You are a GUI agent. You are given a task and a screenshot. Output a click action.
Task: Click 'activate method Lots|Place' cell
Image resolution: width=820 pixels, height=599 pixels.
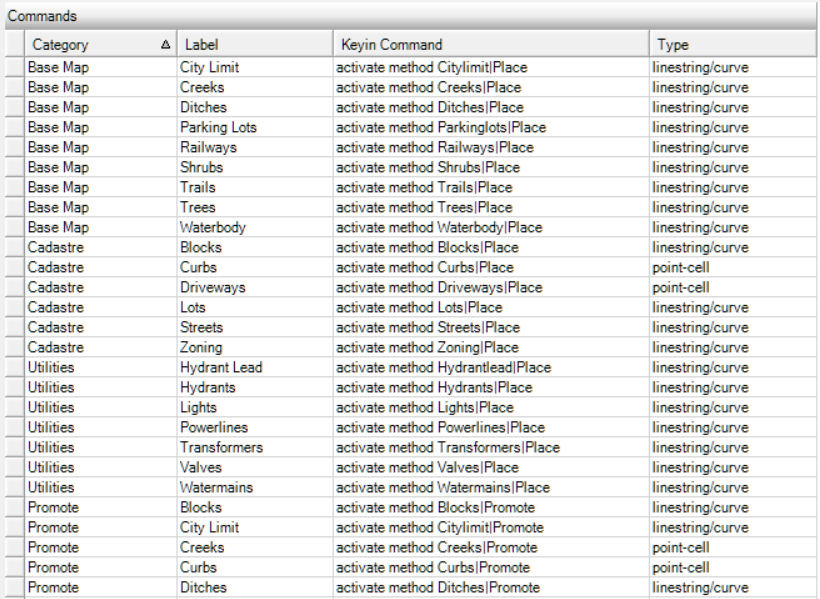491,307
